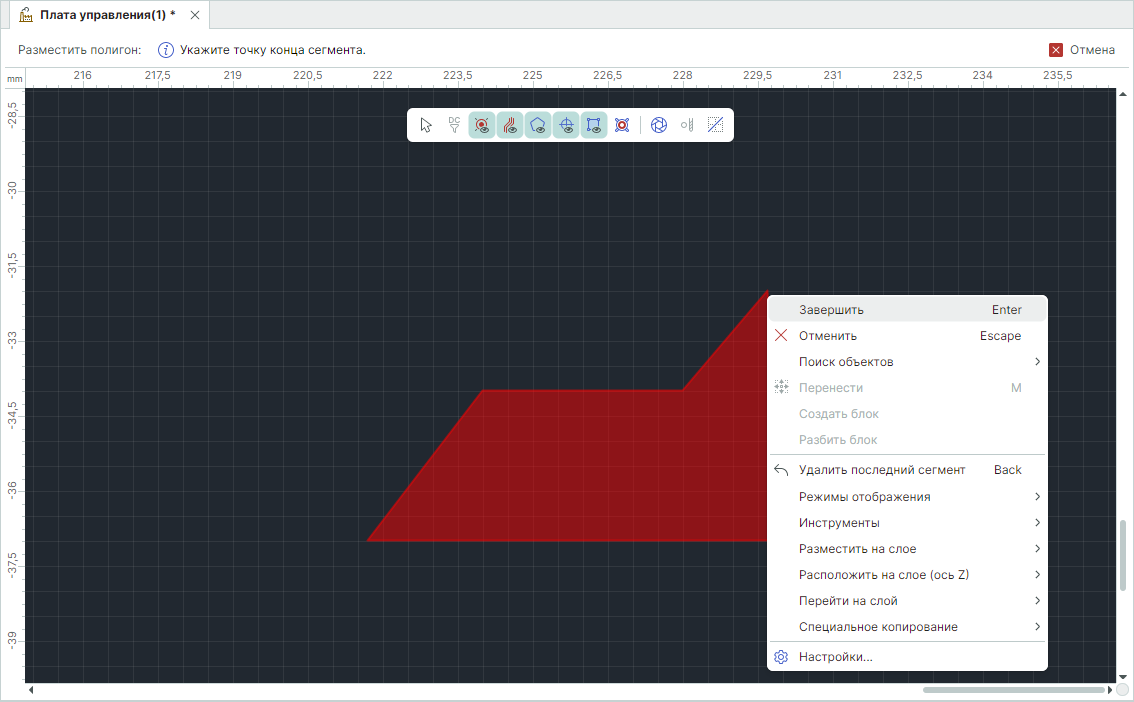Click the DC filter icon
Image resolution: width=1134 pixels, height=702 pixels.
tap(454, 125)
